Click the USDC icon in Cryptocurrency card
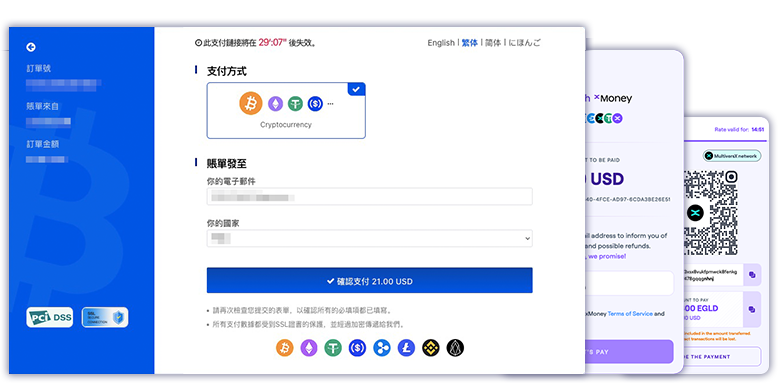 click(x=315, y=104)
